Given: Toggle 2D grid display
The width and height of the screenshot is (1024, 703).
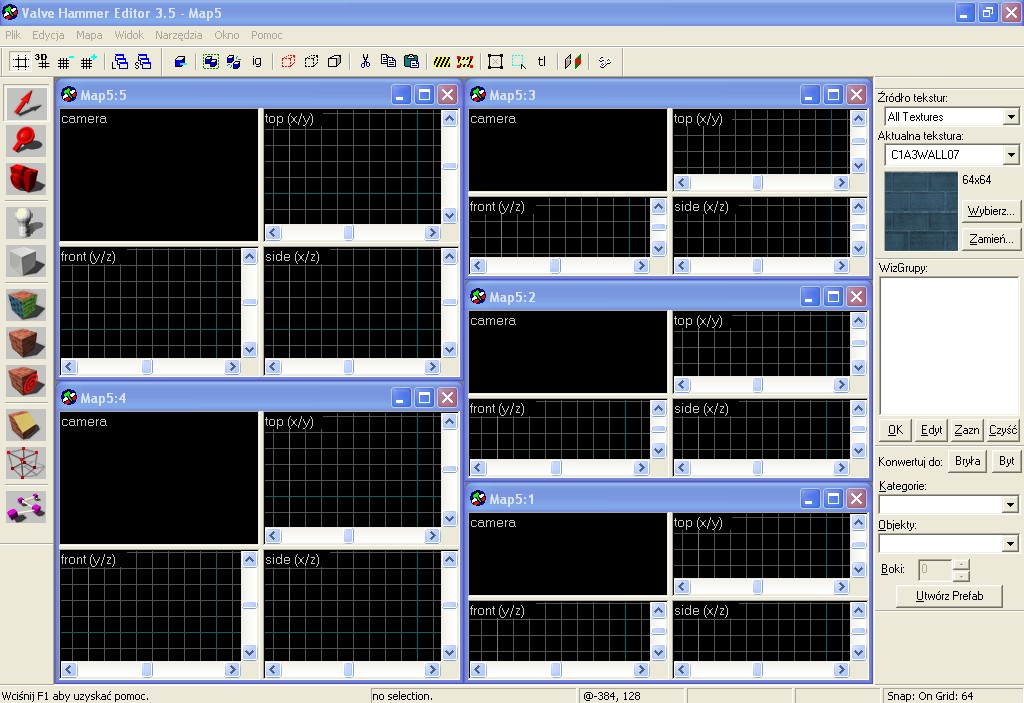Looking at the screenshot, I should 21,62.
